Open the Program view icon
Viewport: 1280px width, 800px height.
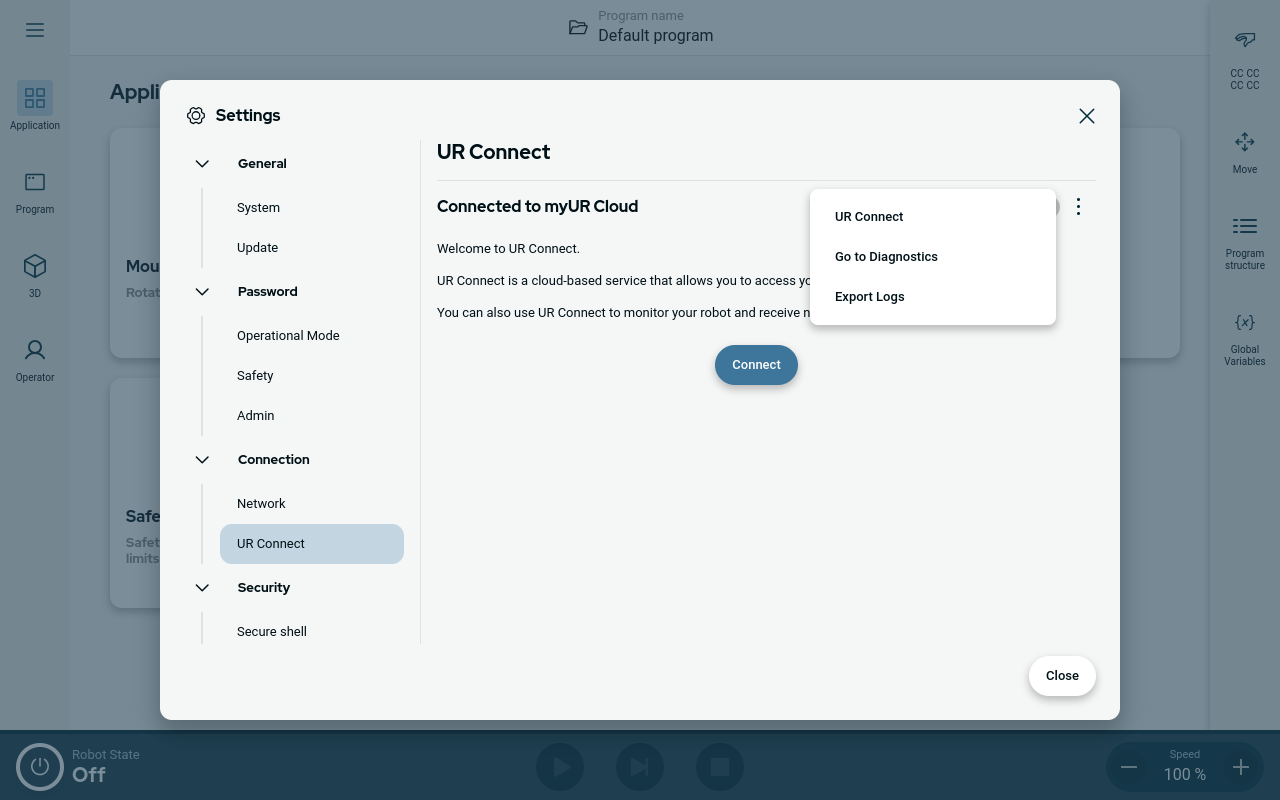click(x=35, y=183)
